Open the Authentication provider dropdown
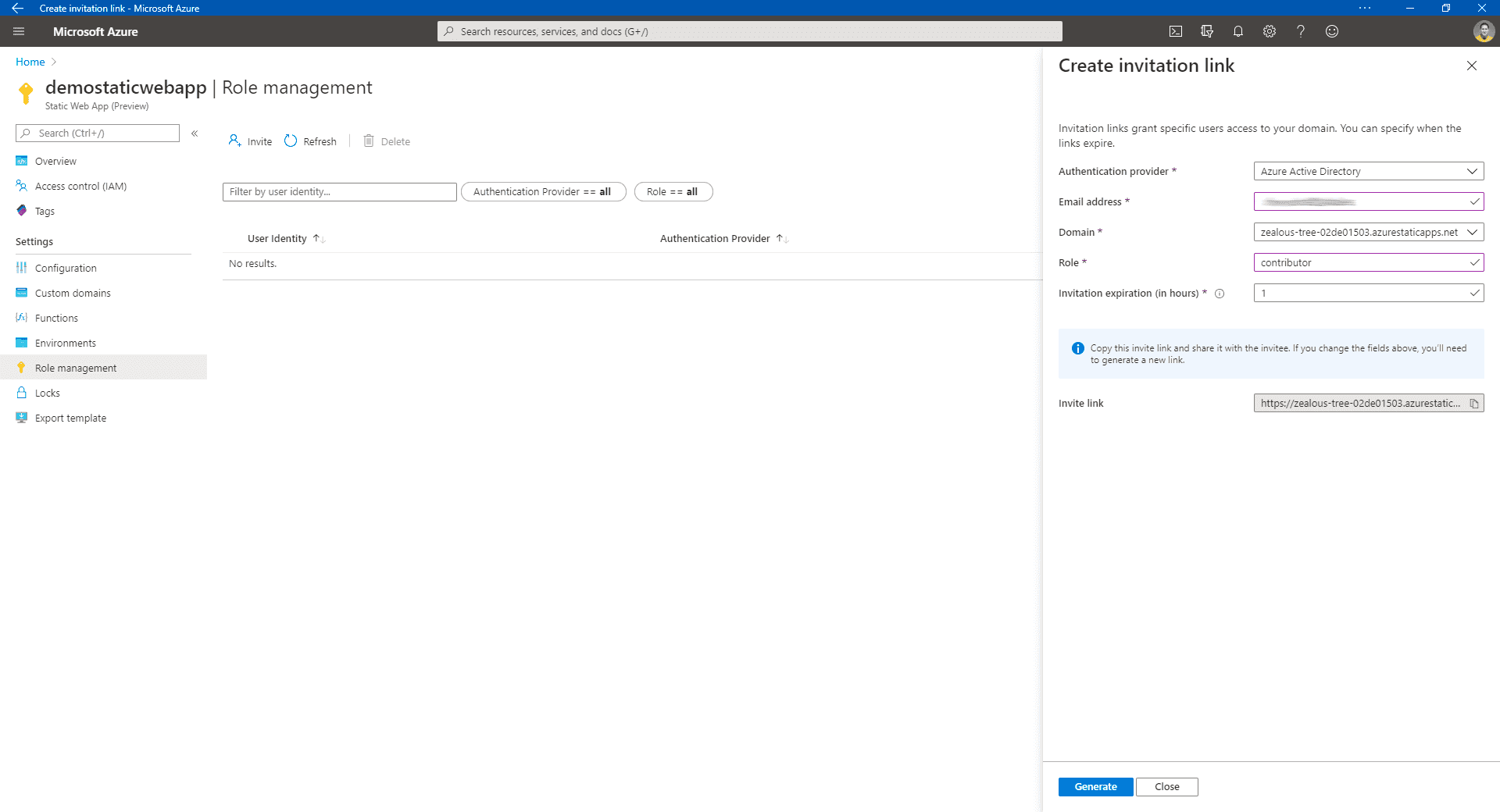The width and height of the screenshot is (1500, 812). pyautogui.click(x=1369, y=171)
